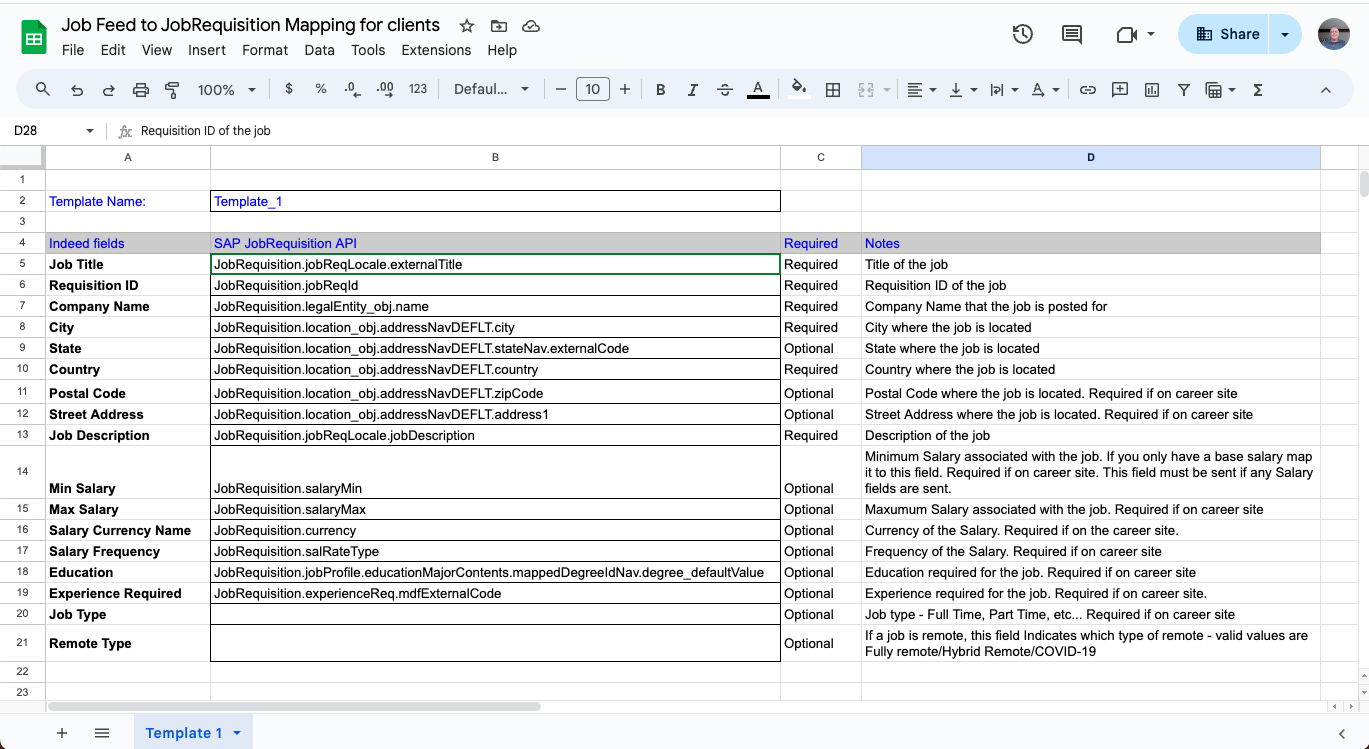Open the Name Box dropdown arrow
The height and width of the screenshot is (749, 1369).
coord(90,131)
